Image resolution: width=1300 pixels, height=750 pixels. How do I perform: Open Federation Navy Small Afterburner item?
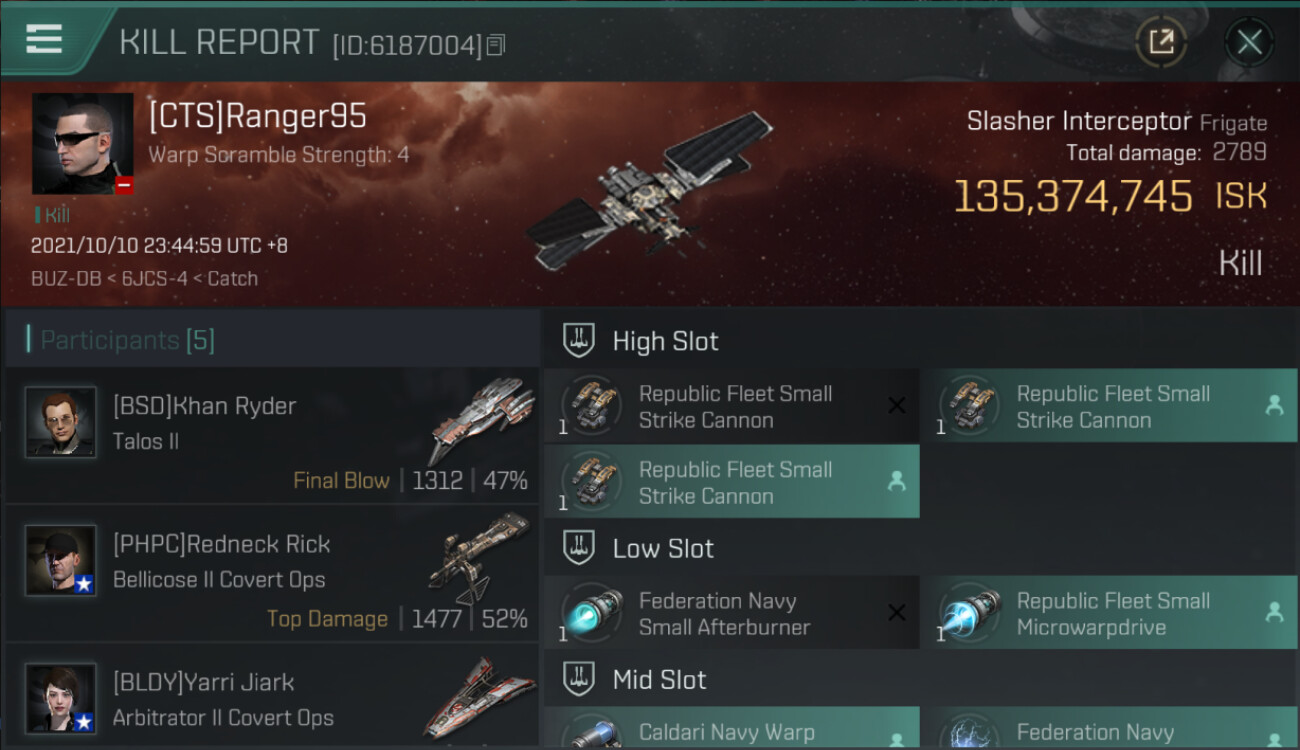[731, 614]
